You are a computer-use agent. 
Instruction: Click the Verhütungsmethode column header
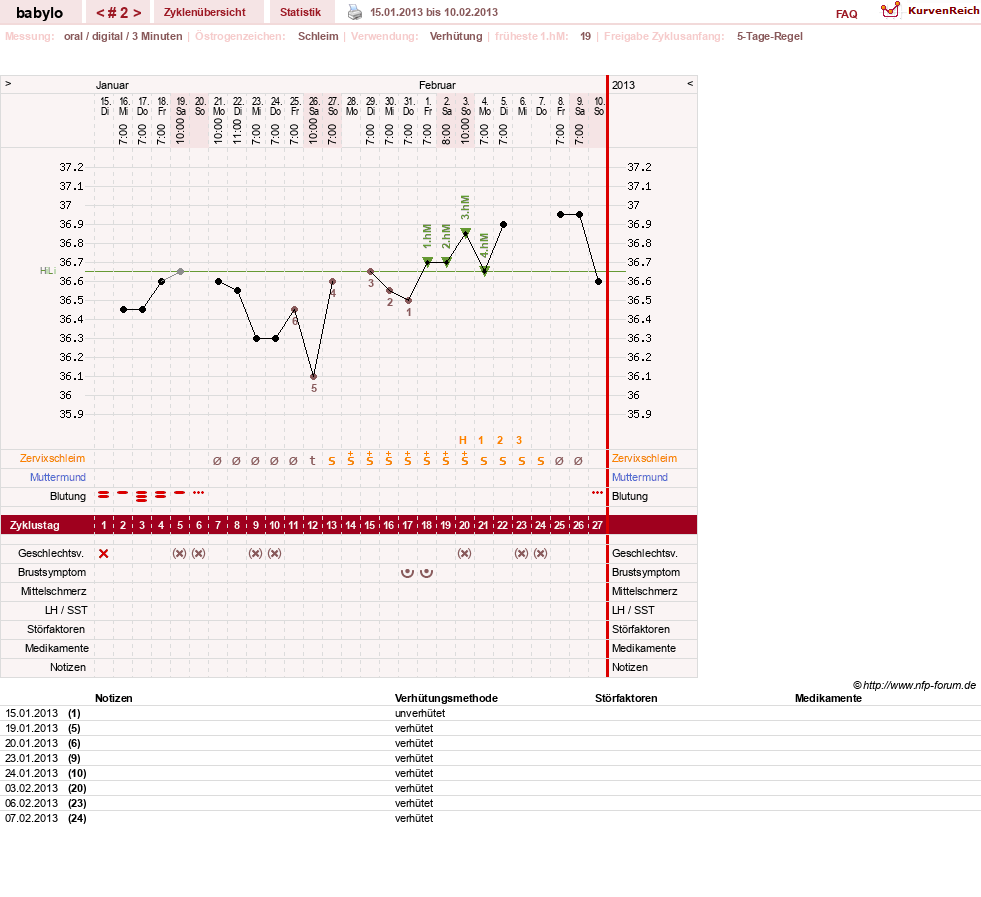click(446, 698)
